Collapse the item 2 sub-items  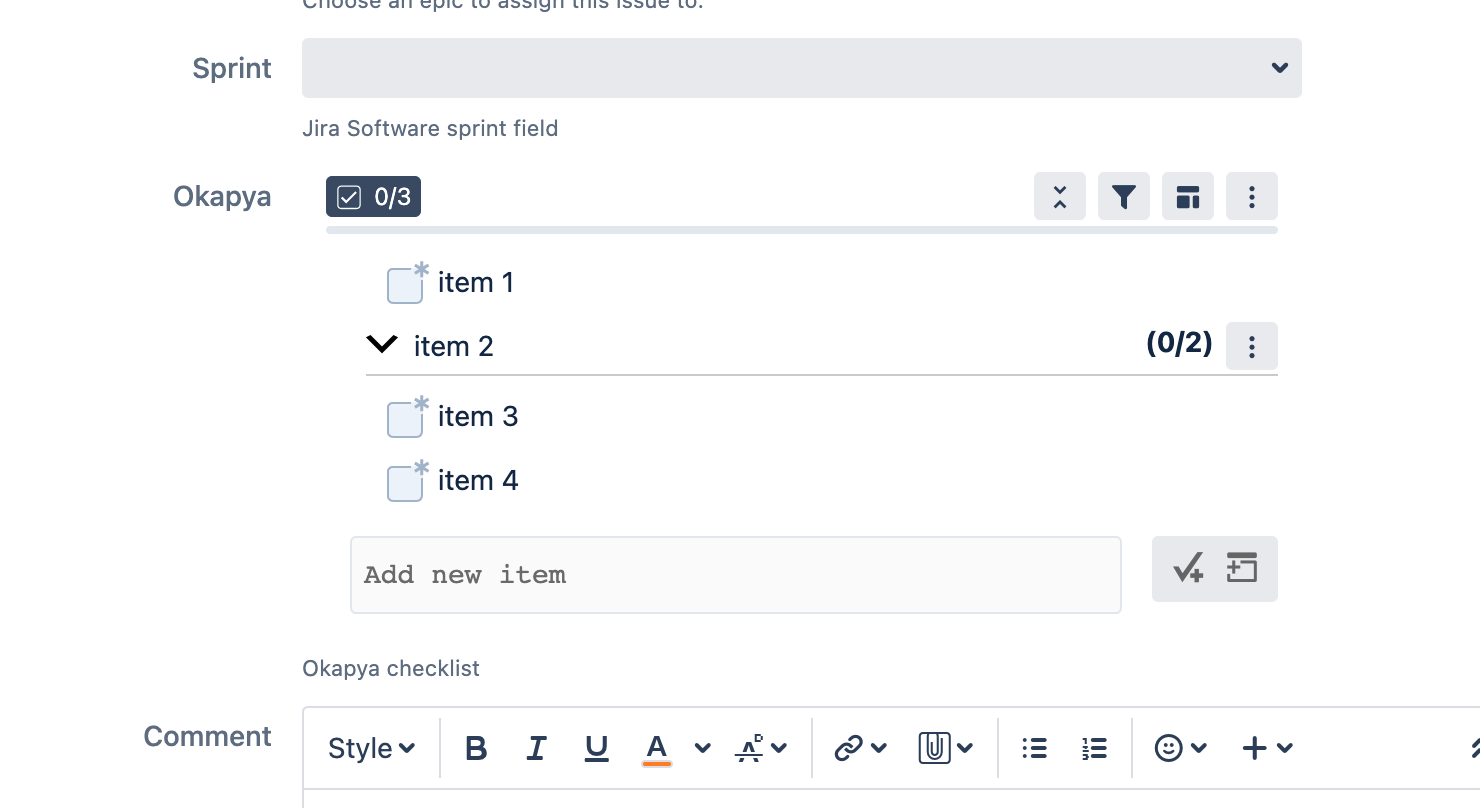[x=381, y=344]
